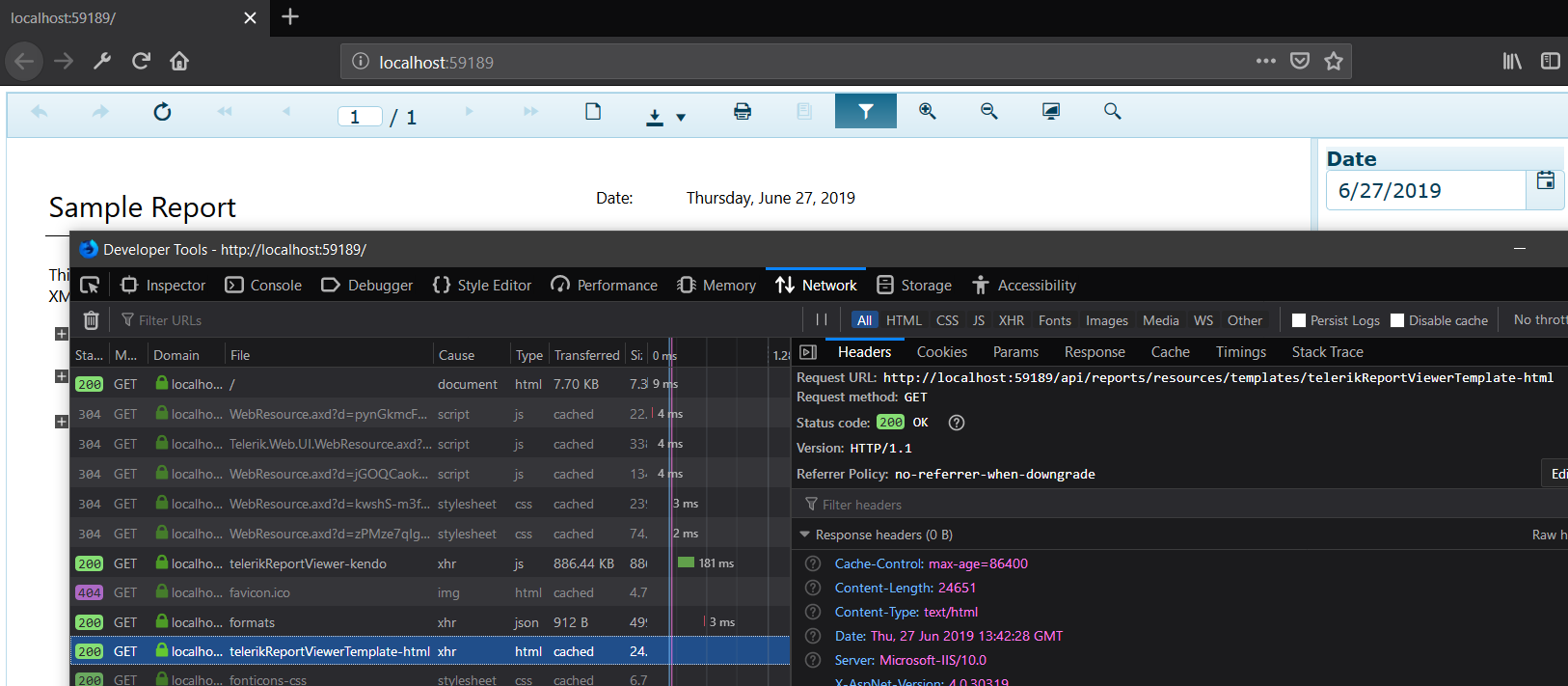Click the Raw headers button
Screen dimensions: 1568x686
click(1549, 535)
